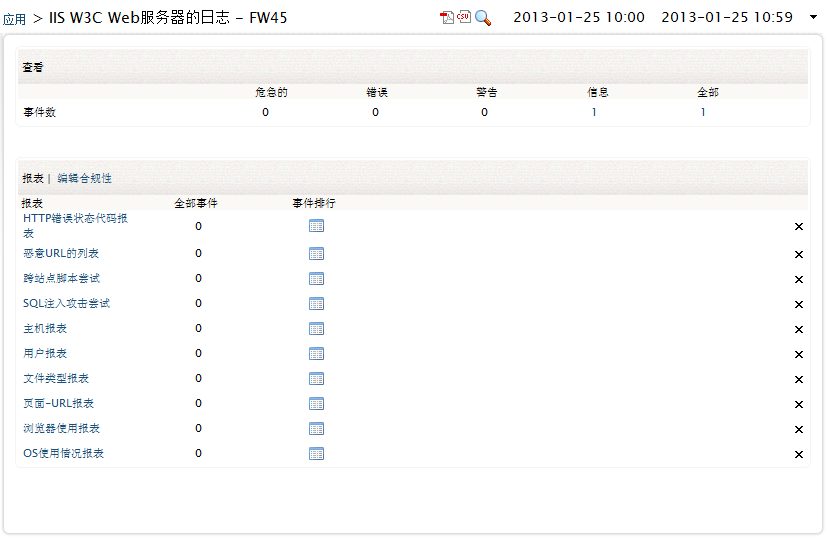827x538 pixels.
Task: Remove the 文件类型报表 row
Action: point(799,379)
